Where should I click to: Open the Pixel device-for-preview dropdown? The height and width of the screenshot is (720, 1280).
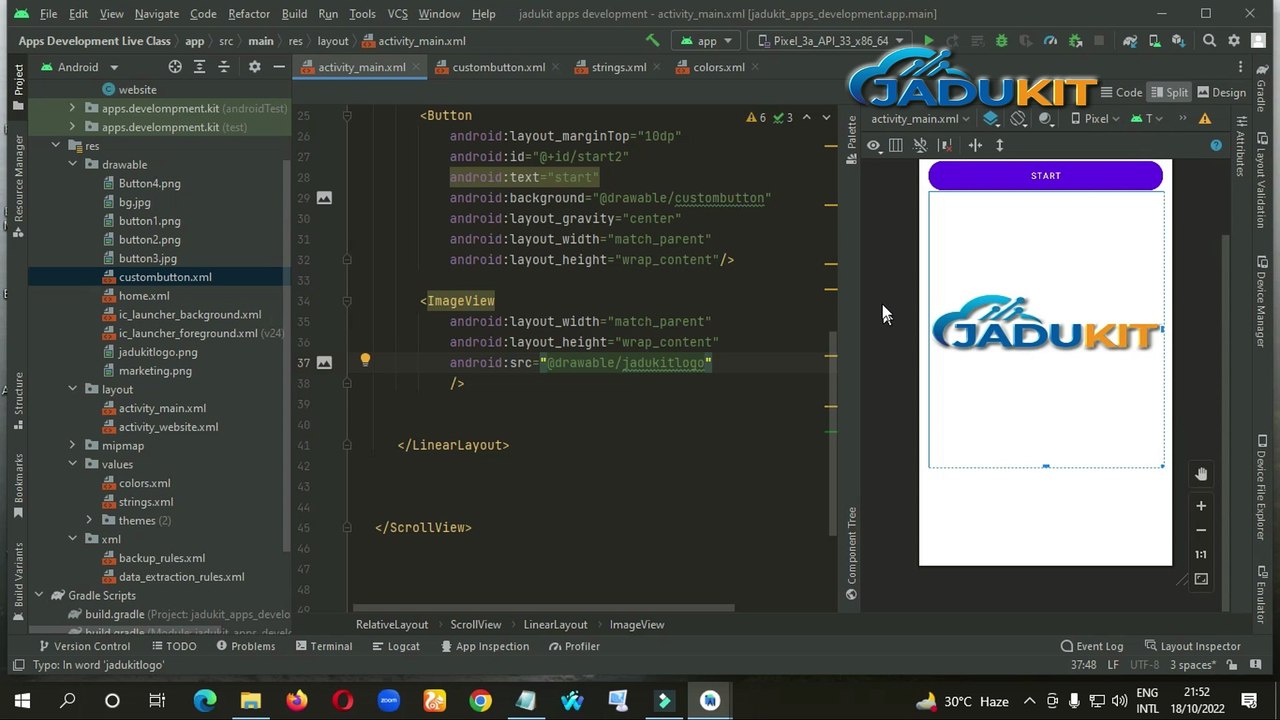(x=1095, y=118)
